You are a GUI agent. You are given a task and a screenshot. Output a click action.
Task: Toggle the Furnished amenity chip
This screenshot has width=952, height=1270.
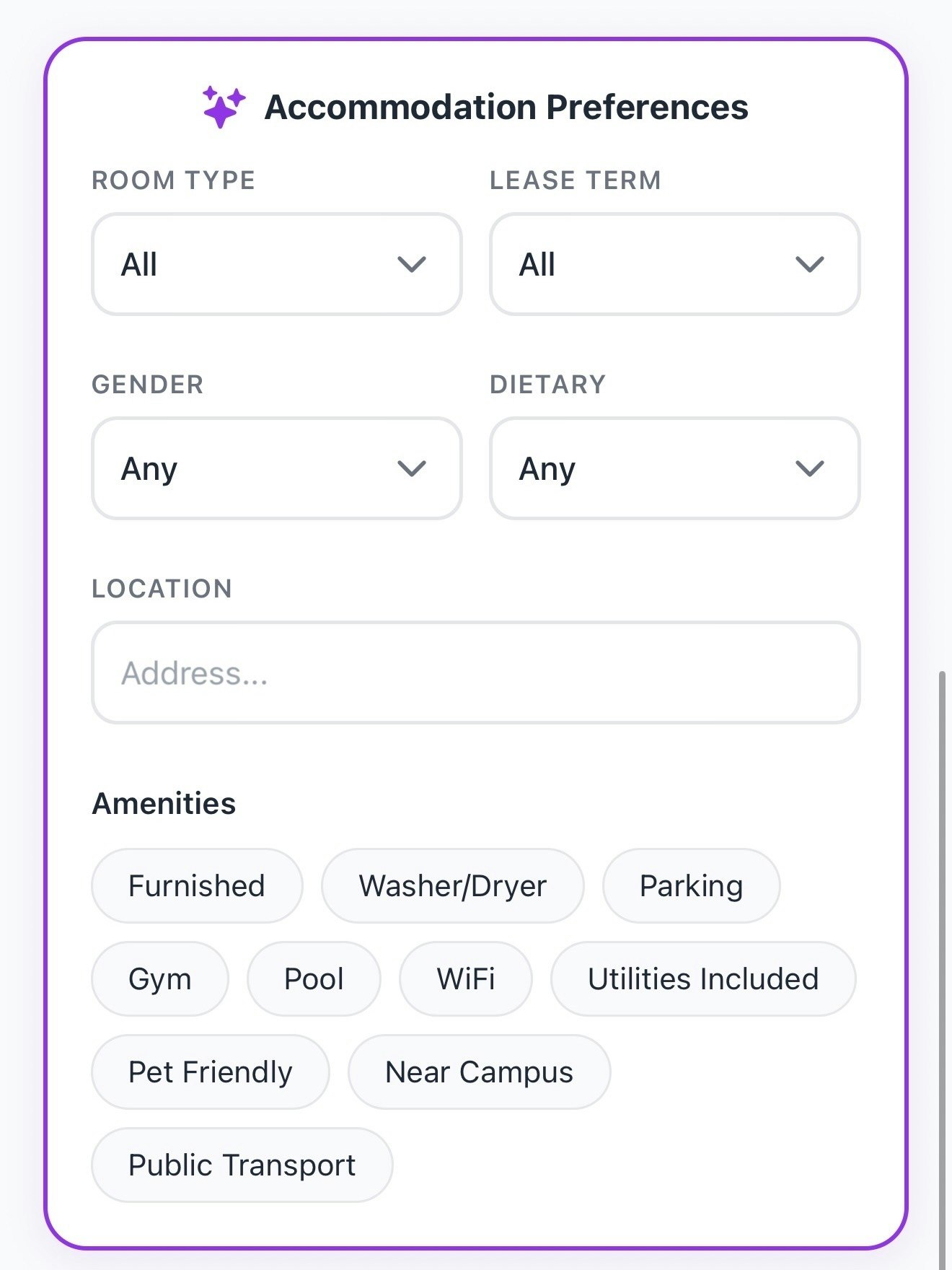click(197, 885)
